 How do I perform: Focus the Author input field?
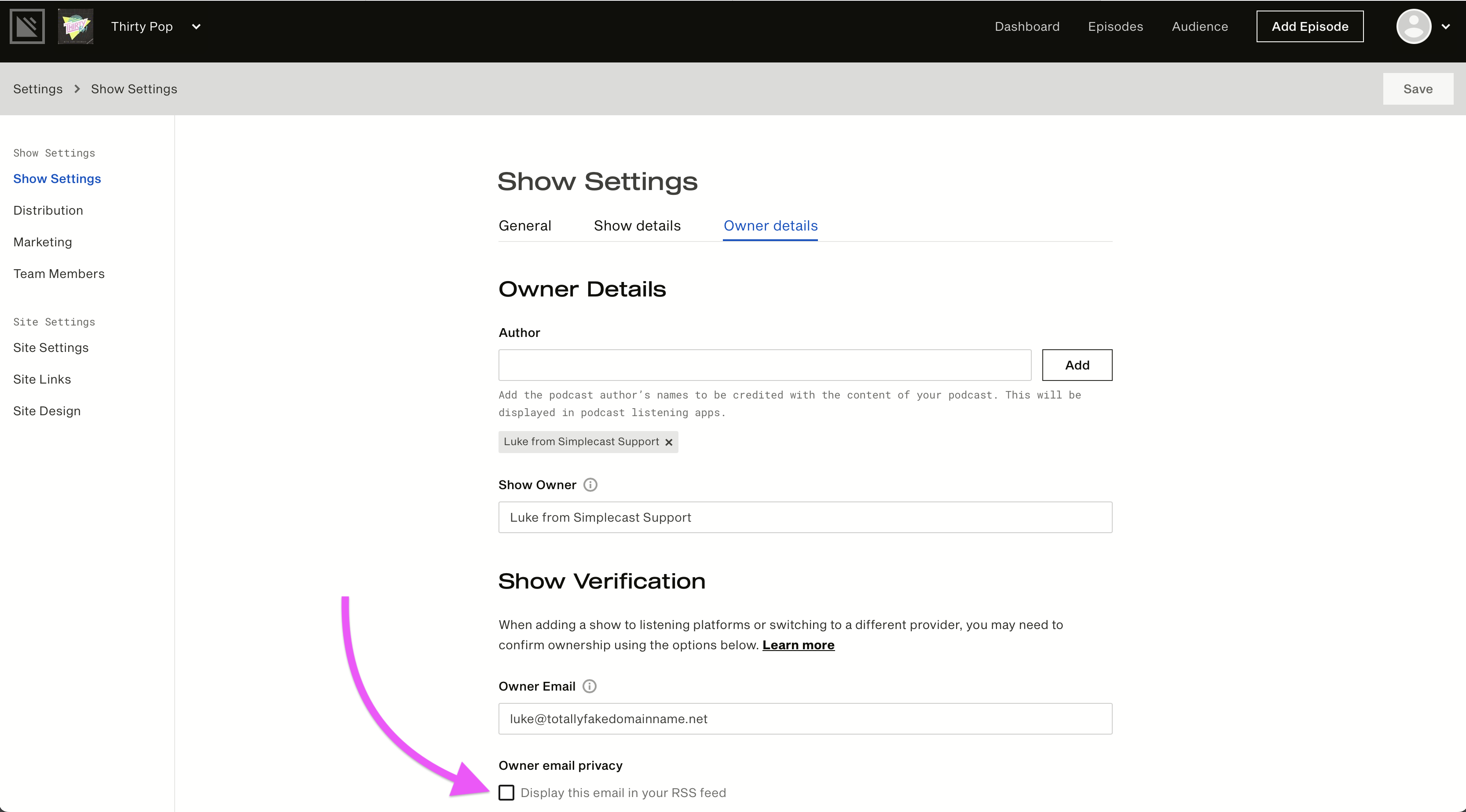tap(765, 365)
